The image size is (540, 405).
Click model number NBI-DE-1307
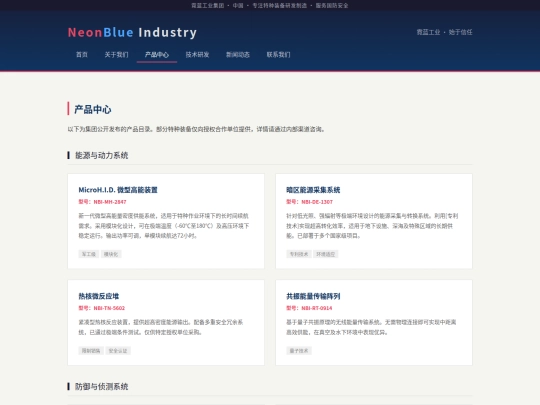(317, 202)
